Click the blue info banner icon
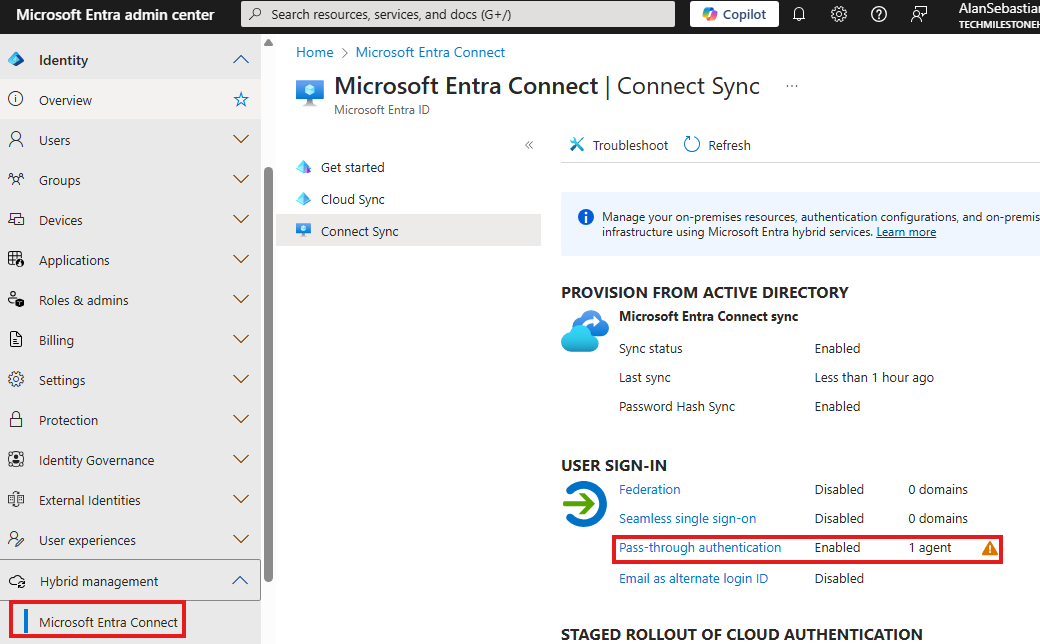The height and width of the screenshot is (644, 1040). coord(585,217)
